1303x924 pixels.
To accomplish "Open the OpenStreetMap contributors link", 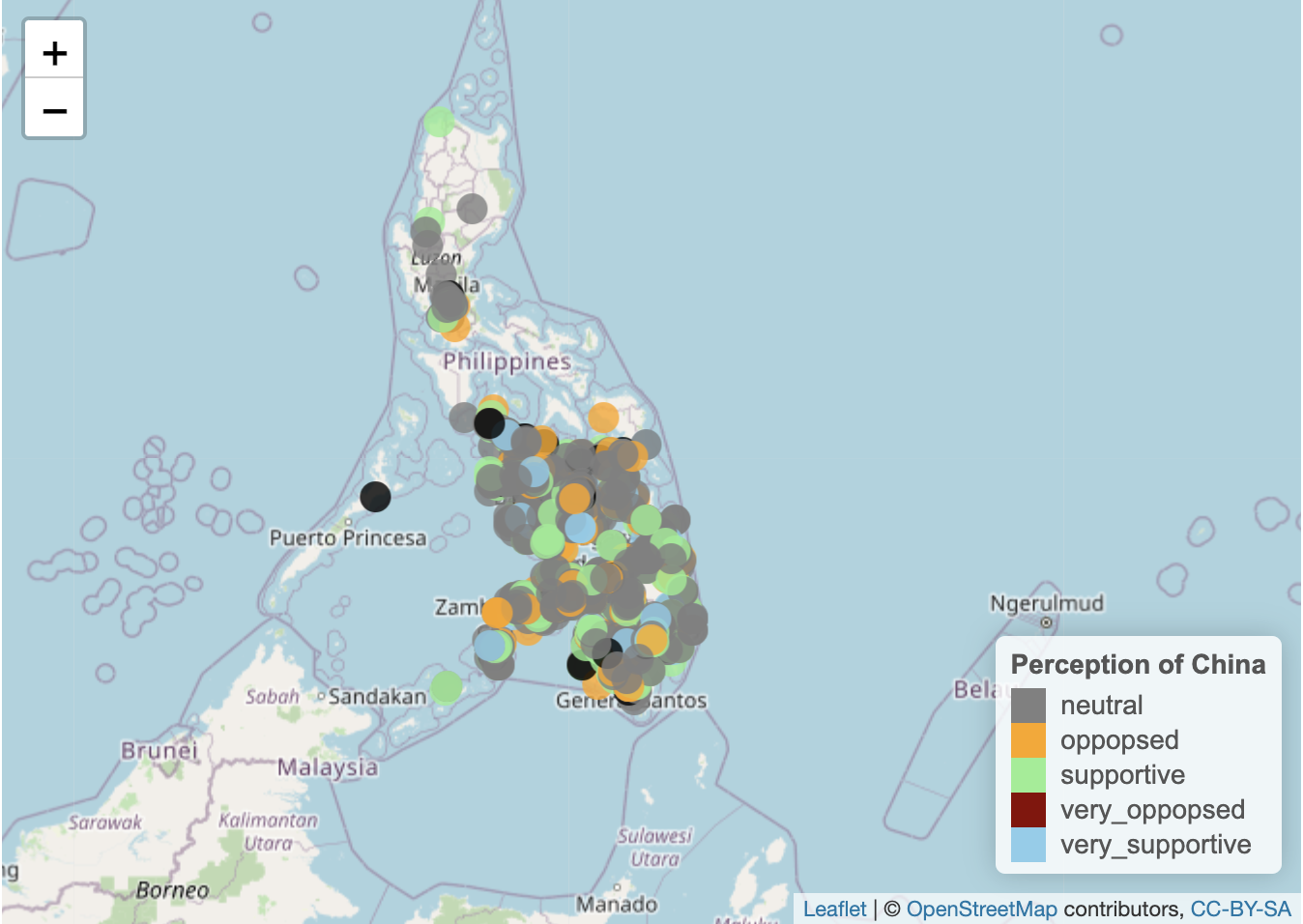I will click(x=981, y=909).
